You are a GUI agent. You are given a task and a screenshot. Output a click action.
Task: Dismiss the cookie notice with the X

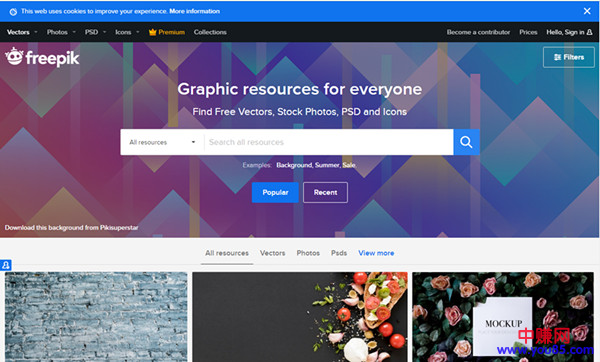pyautogui.click(x=587, y=11)
